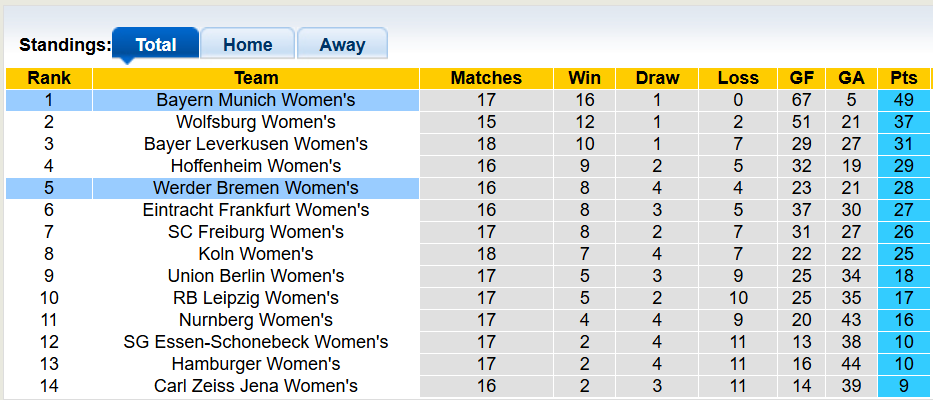Click the Rank column header
933x400 pixels.
[x=48, y=78]
